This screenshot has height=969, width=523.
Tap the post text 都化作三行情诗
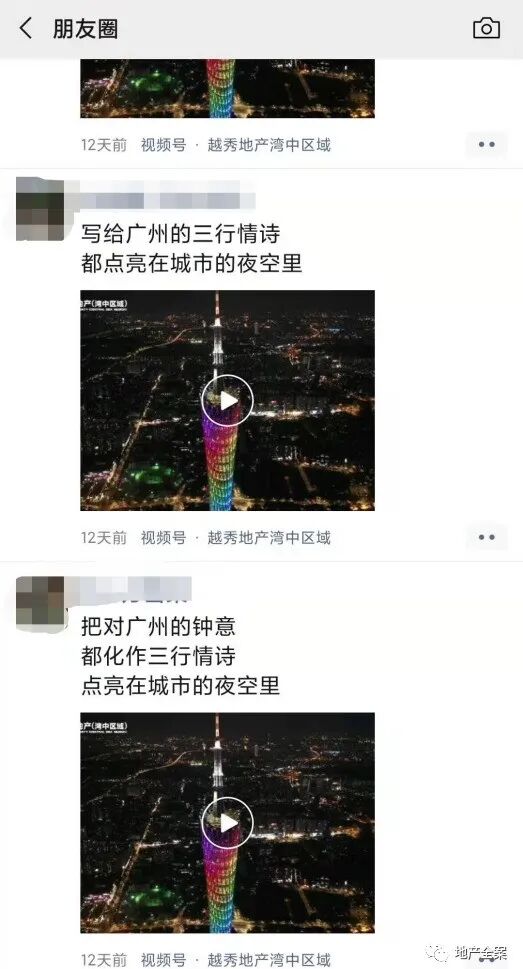(158, 656)
